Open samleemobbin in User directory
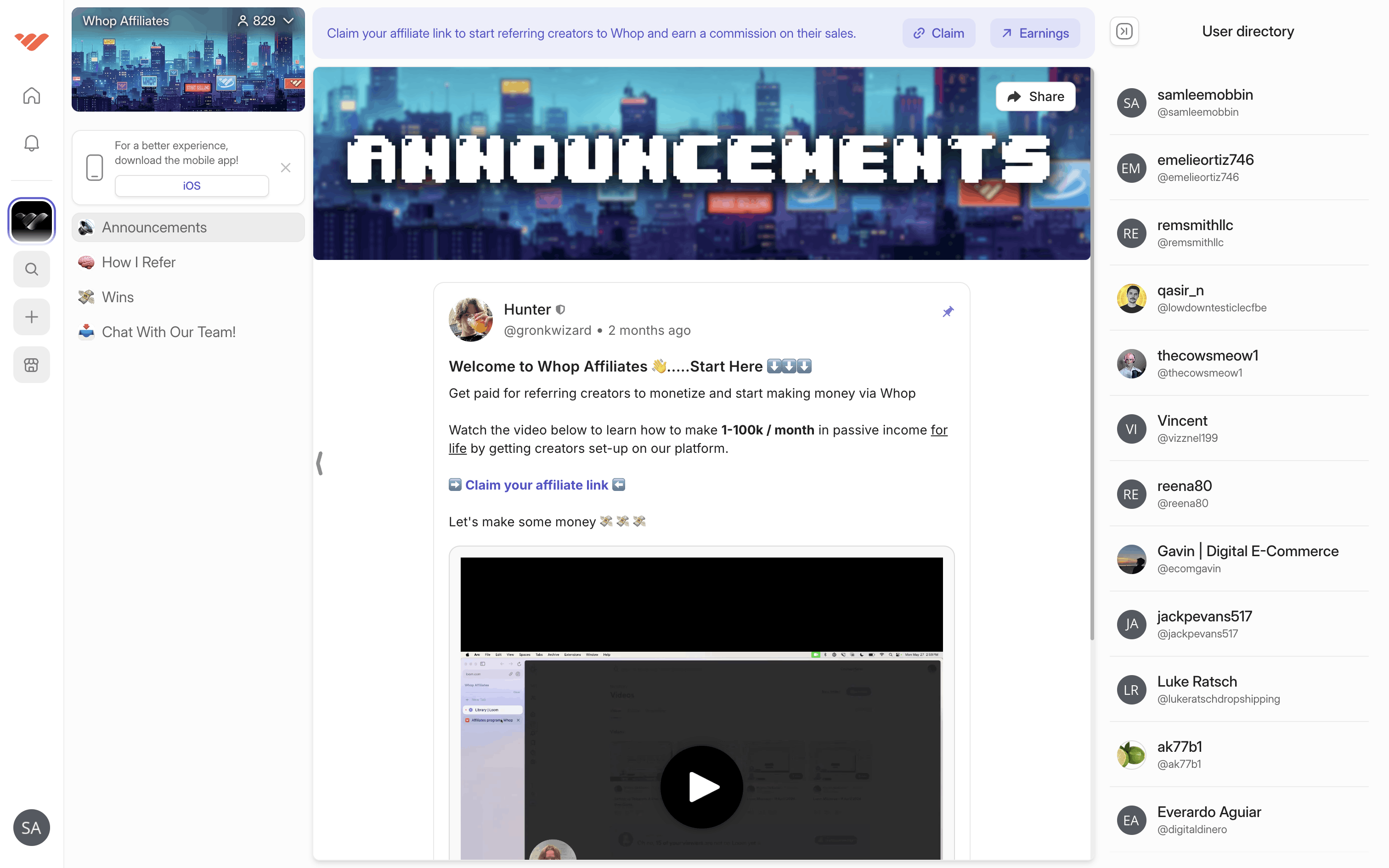Screen dimensions: 1389x868 coord(1204,102)
